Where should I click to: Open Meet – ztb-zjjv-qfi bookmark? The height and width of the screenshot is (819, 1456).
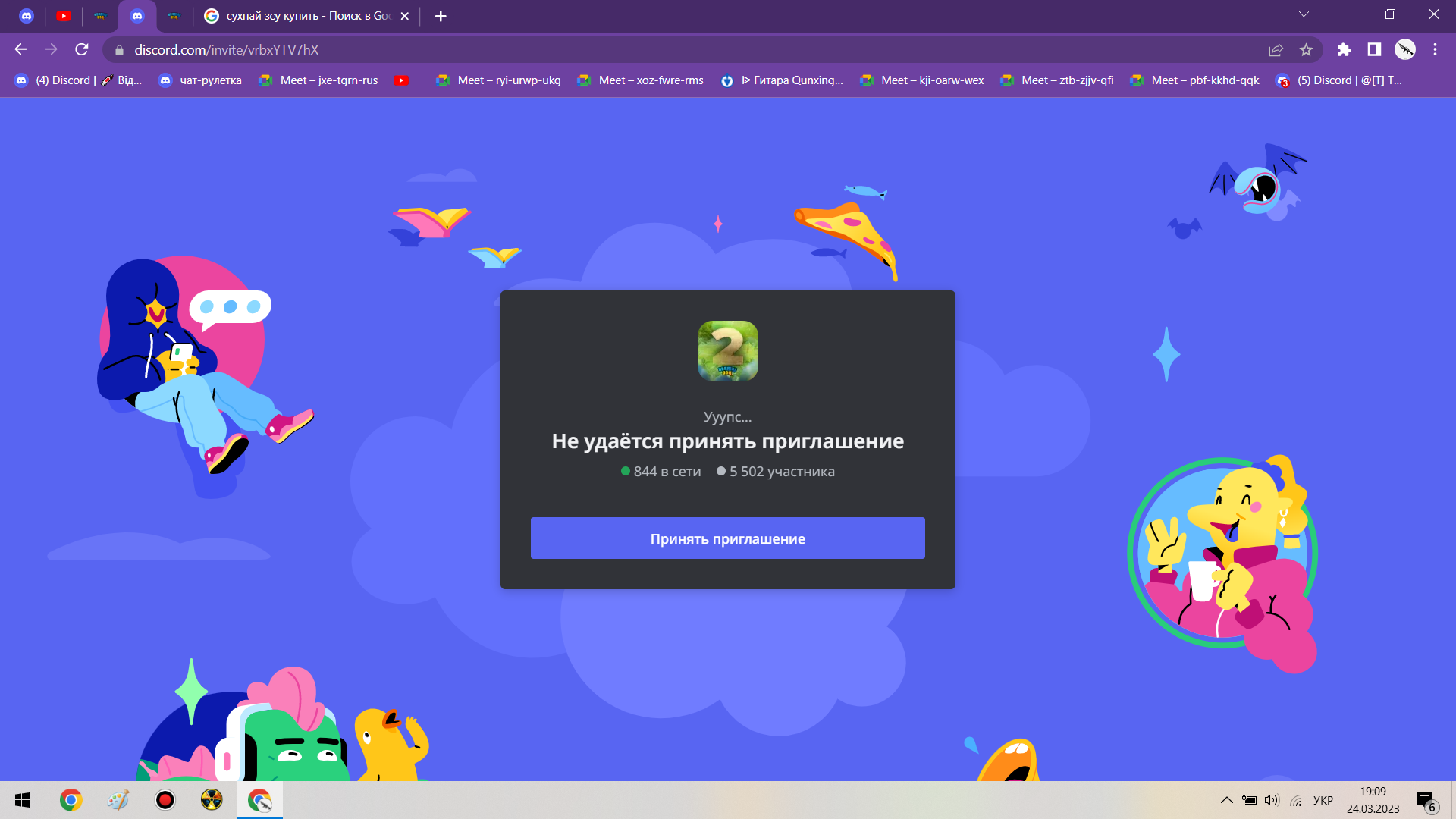(1058, 80)
